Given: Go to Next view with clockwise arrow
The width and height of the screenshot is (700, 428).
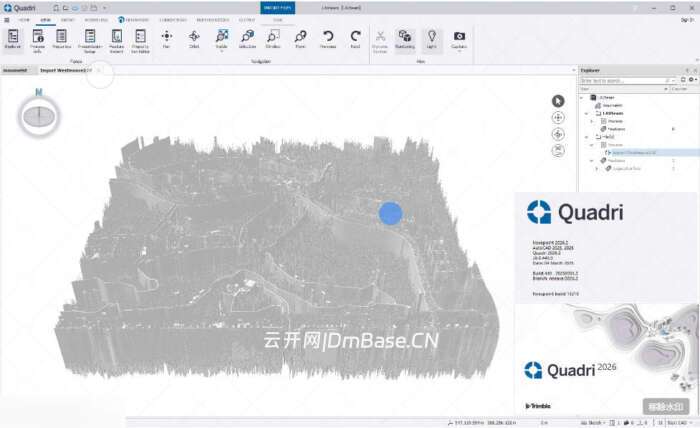Looking at the screenshot, I should [355, 39].
